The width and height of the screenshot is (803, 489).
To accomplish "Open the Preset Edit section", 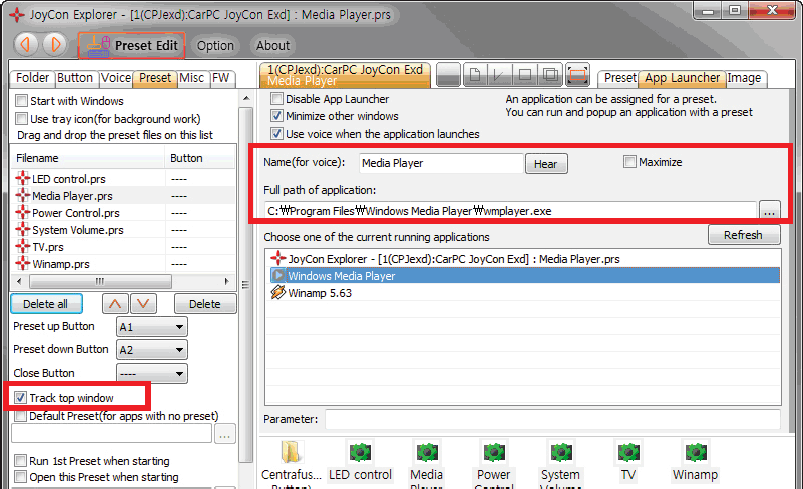I will 132,46.
